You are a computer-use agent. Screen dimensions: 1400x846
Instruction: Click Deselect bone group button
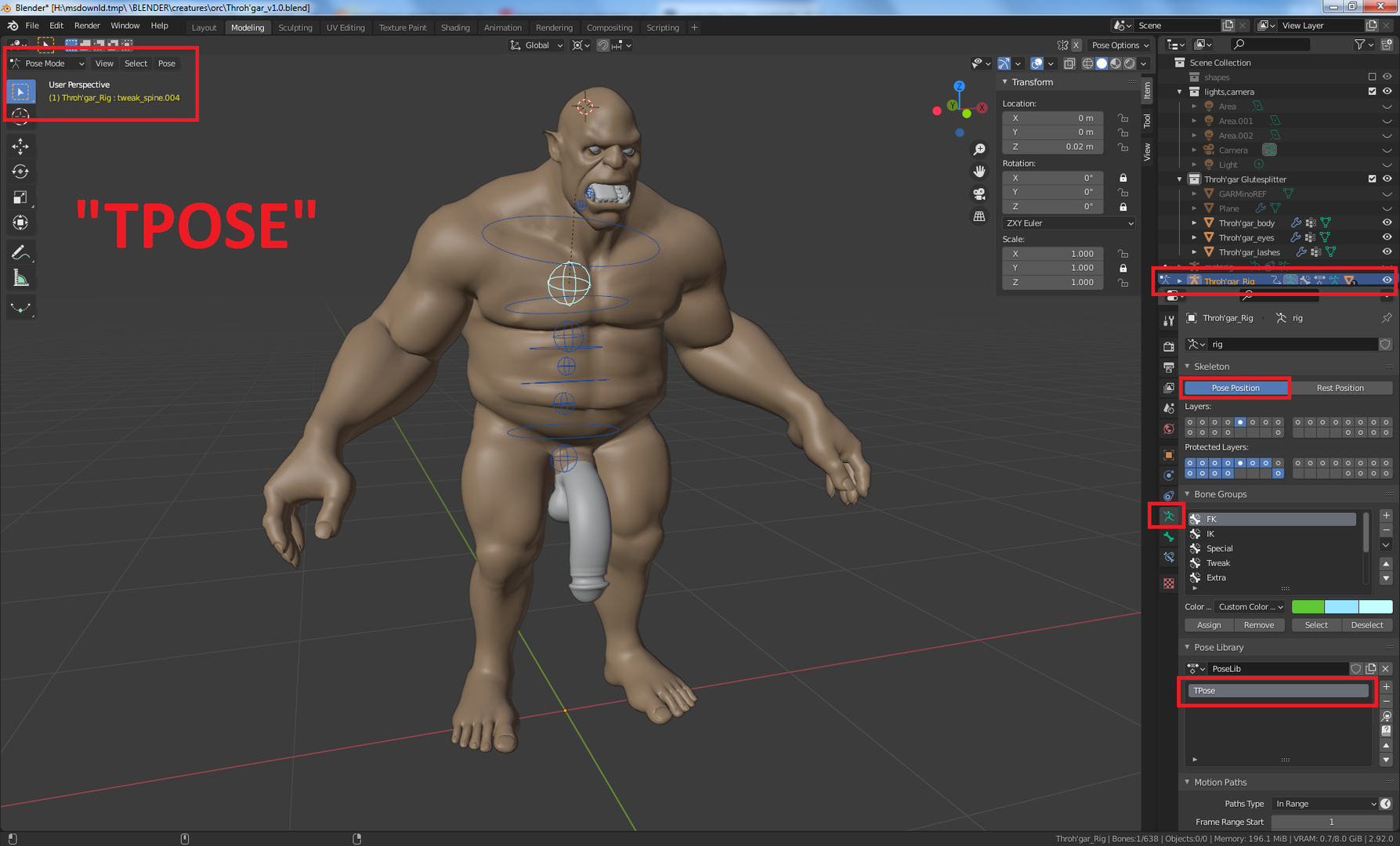click(x=1367, y=625)
